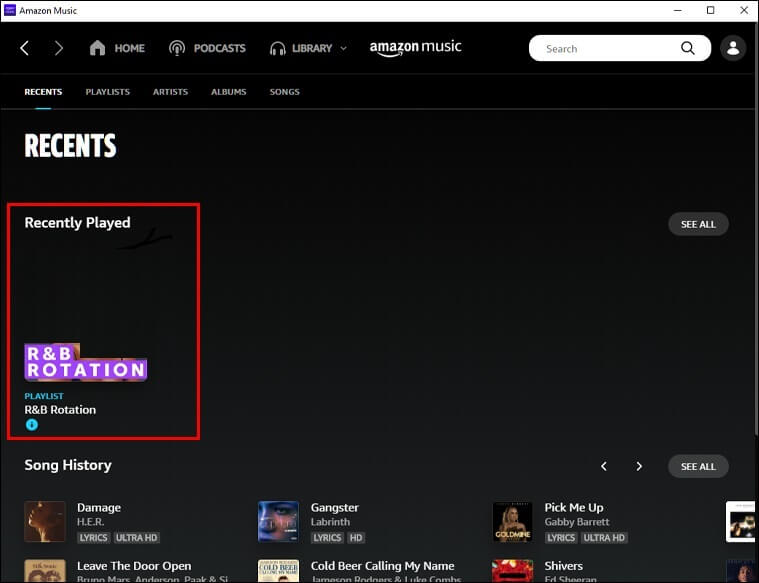Open artist H.E.R.
The height and width of the screenshot is (583, 759).
[x=91, y=522]
